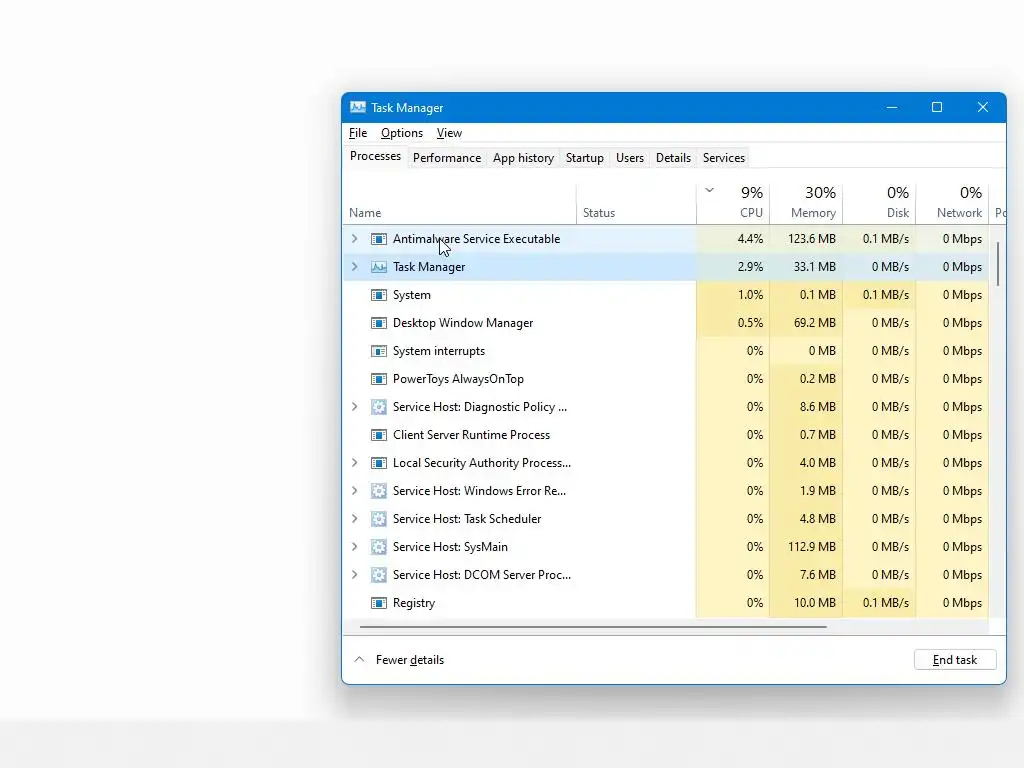Click the Antimalware Service Executable process icon
This screenshot has width=1024, height=768.
(379, 239)
